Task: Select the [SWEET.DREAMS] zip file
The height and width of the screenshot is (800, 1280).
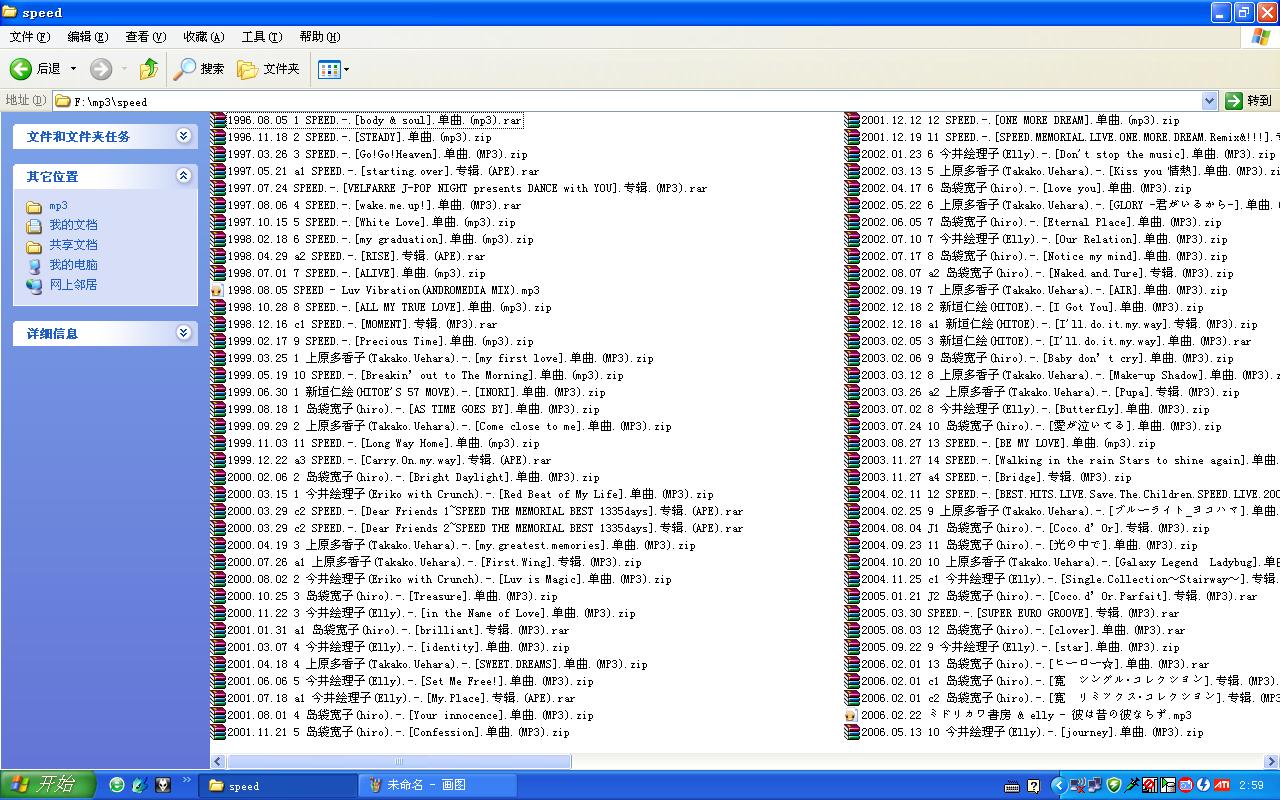Action: [x=437, y=664]
